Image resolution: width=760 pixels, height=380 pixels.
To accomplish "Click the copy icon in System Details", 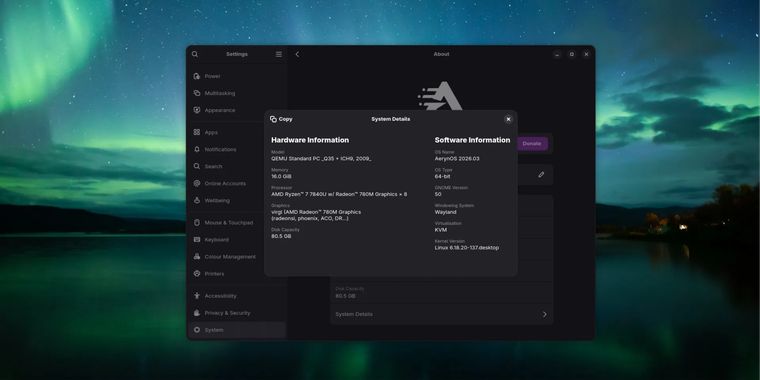I will point(273,119).
